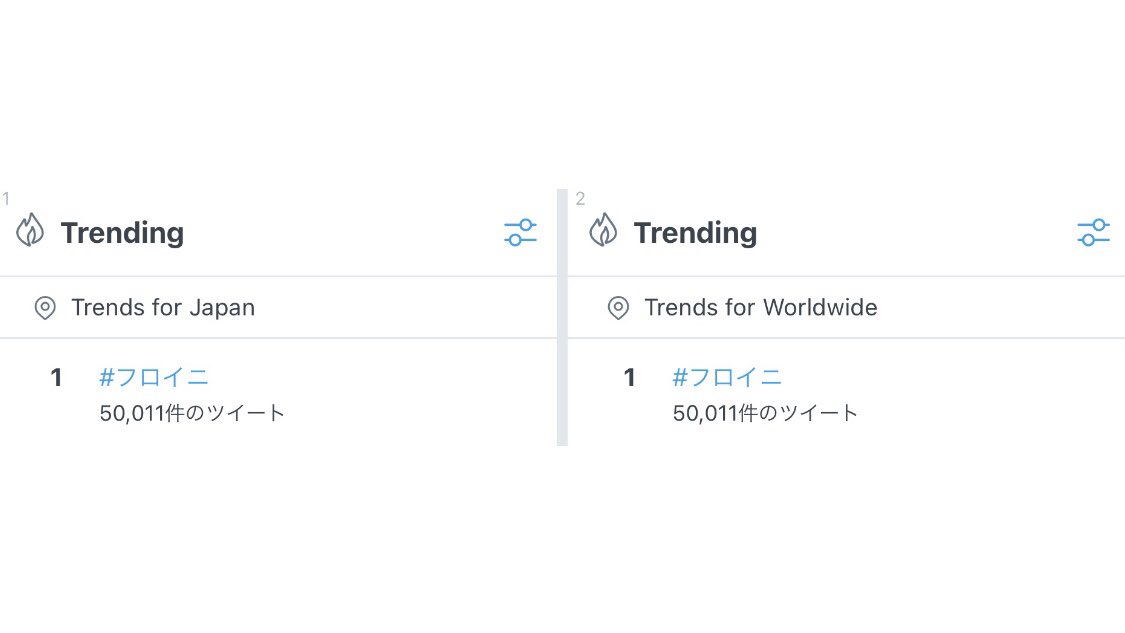The width and height of the screenshot is (1125, 633).
Task: Open #フロイニ hashtag in Japan trends
Action: [x=154, y=377]
